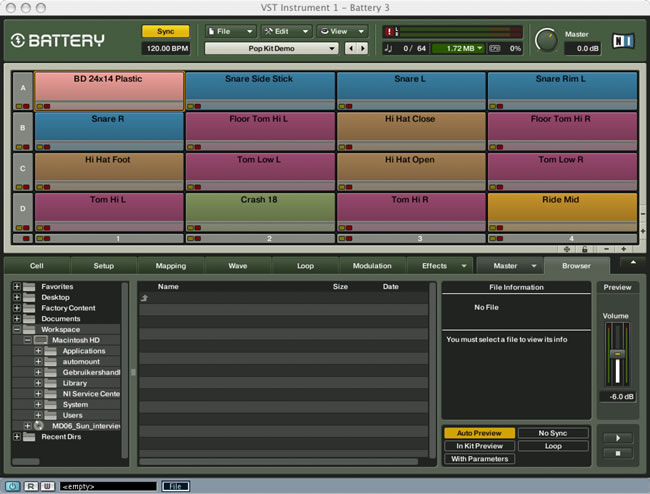650x494 pixels.
Task: Expand the Factory Content node
Action: click(17, 308)
